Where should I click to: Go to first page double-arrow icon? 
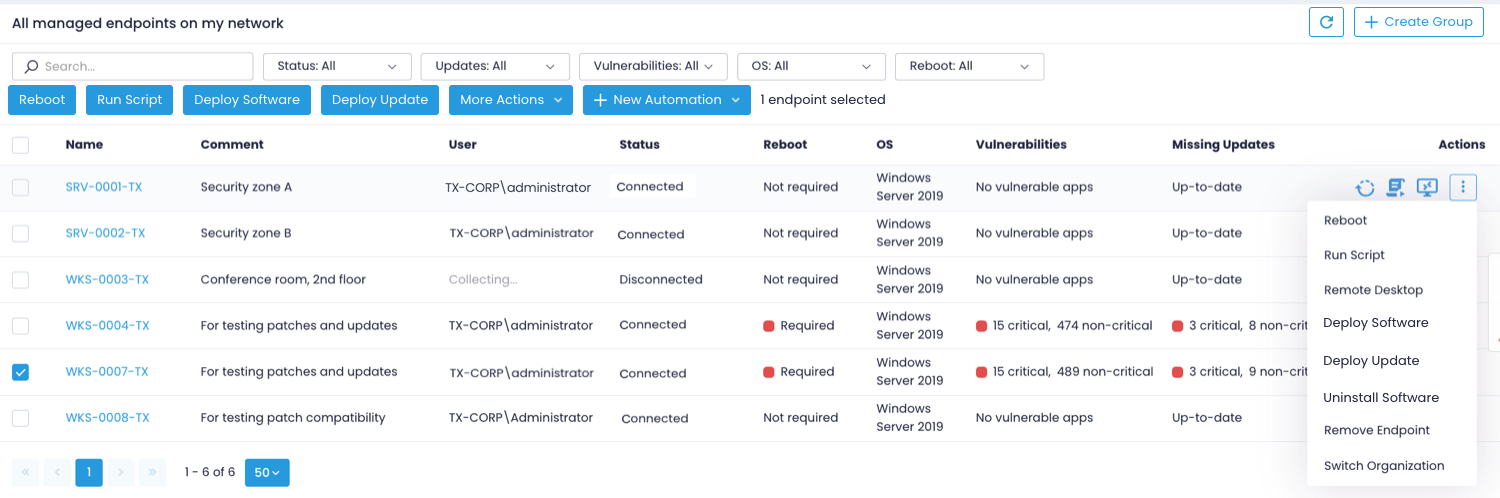(25, 472)
